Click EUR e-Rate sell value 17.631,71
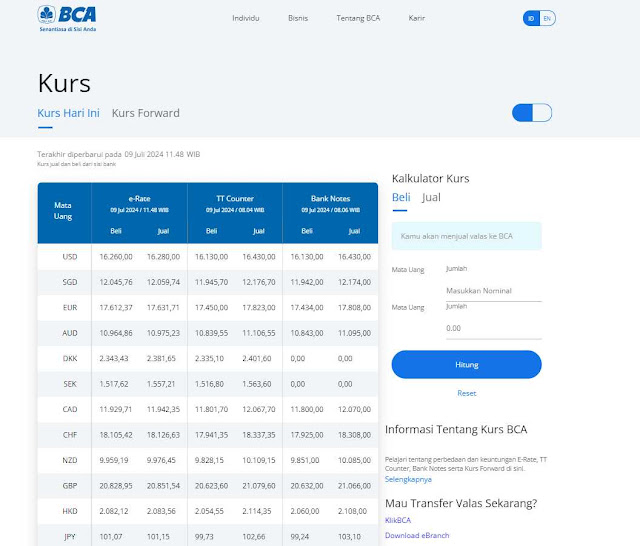This screenshot has height=546, width=640. coord(163,307)
